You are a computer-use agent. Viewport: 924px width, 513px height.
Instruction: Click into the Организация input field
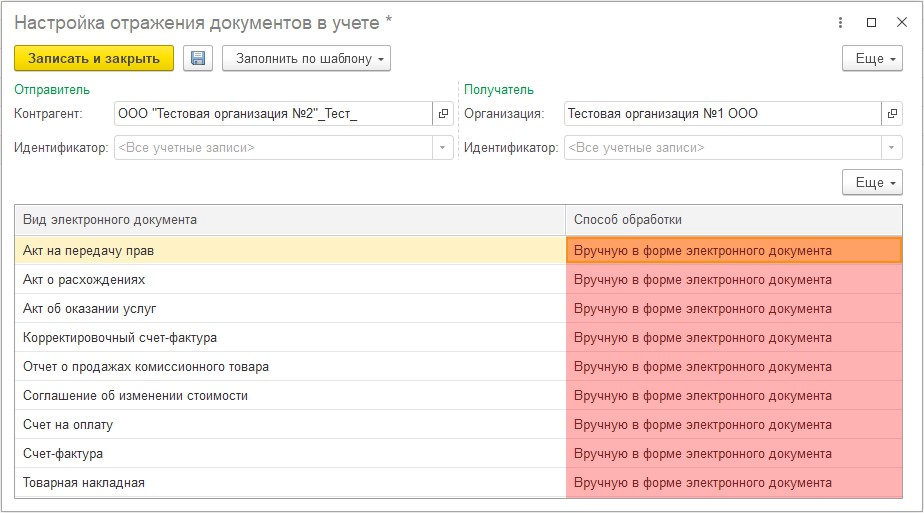coord(720,114)
